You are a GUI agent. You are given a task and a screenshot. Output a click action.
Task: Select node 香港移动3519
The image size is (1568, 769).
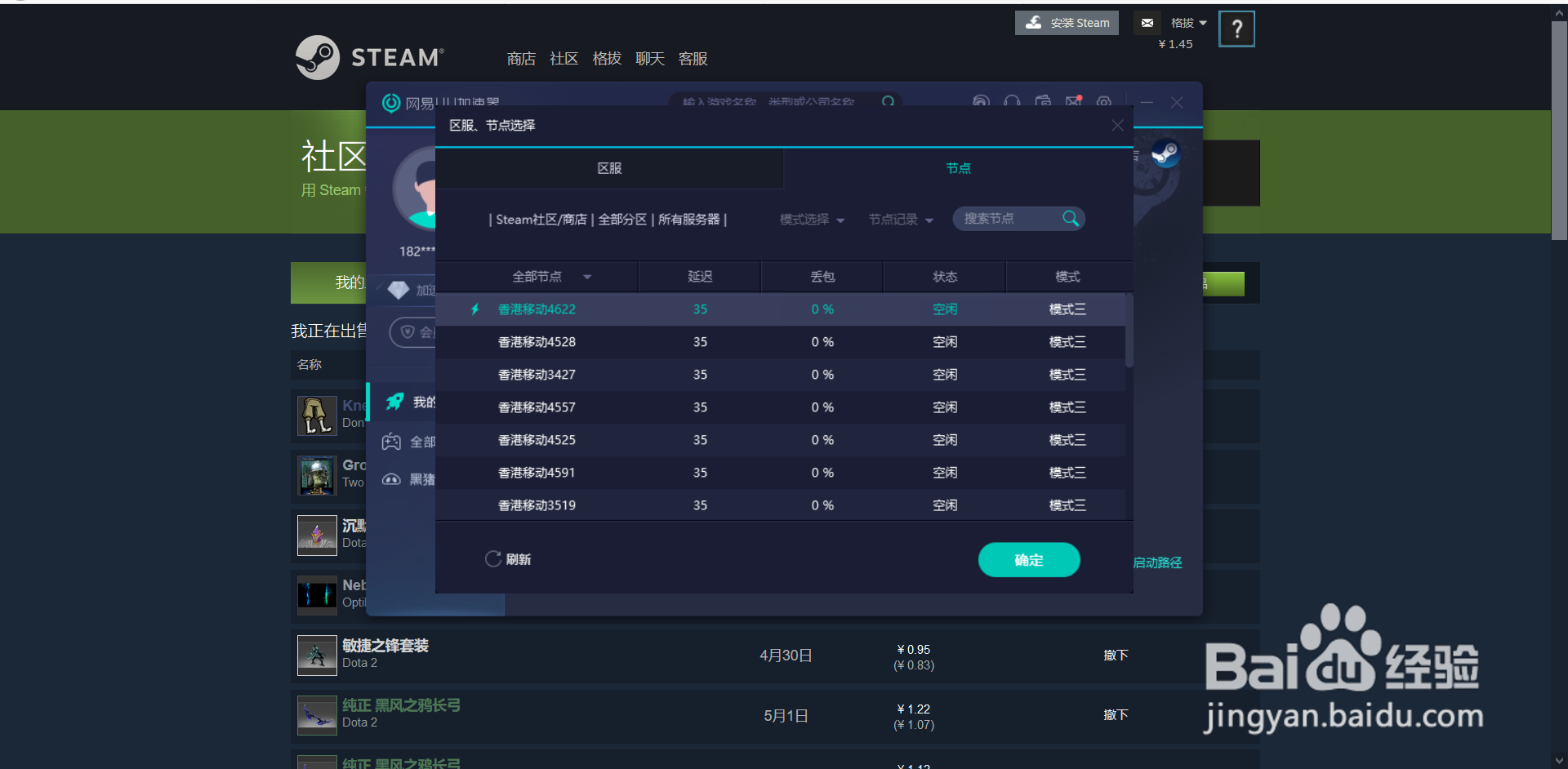click(780, 505)
